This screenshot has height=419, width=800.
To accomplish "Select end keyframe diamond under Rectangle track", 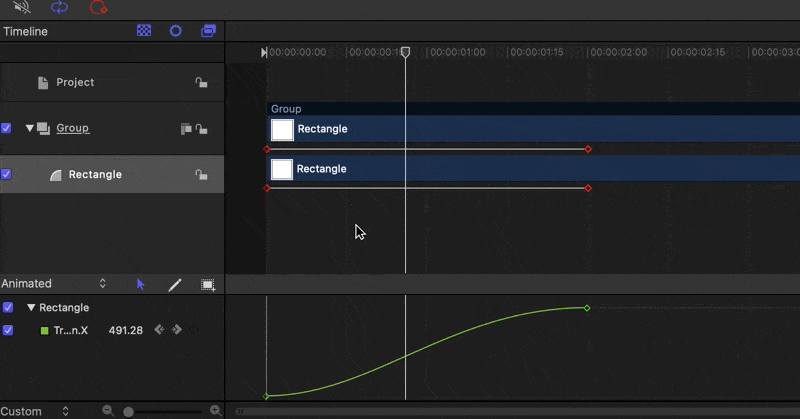I will [x=588, y=188].
